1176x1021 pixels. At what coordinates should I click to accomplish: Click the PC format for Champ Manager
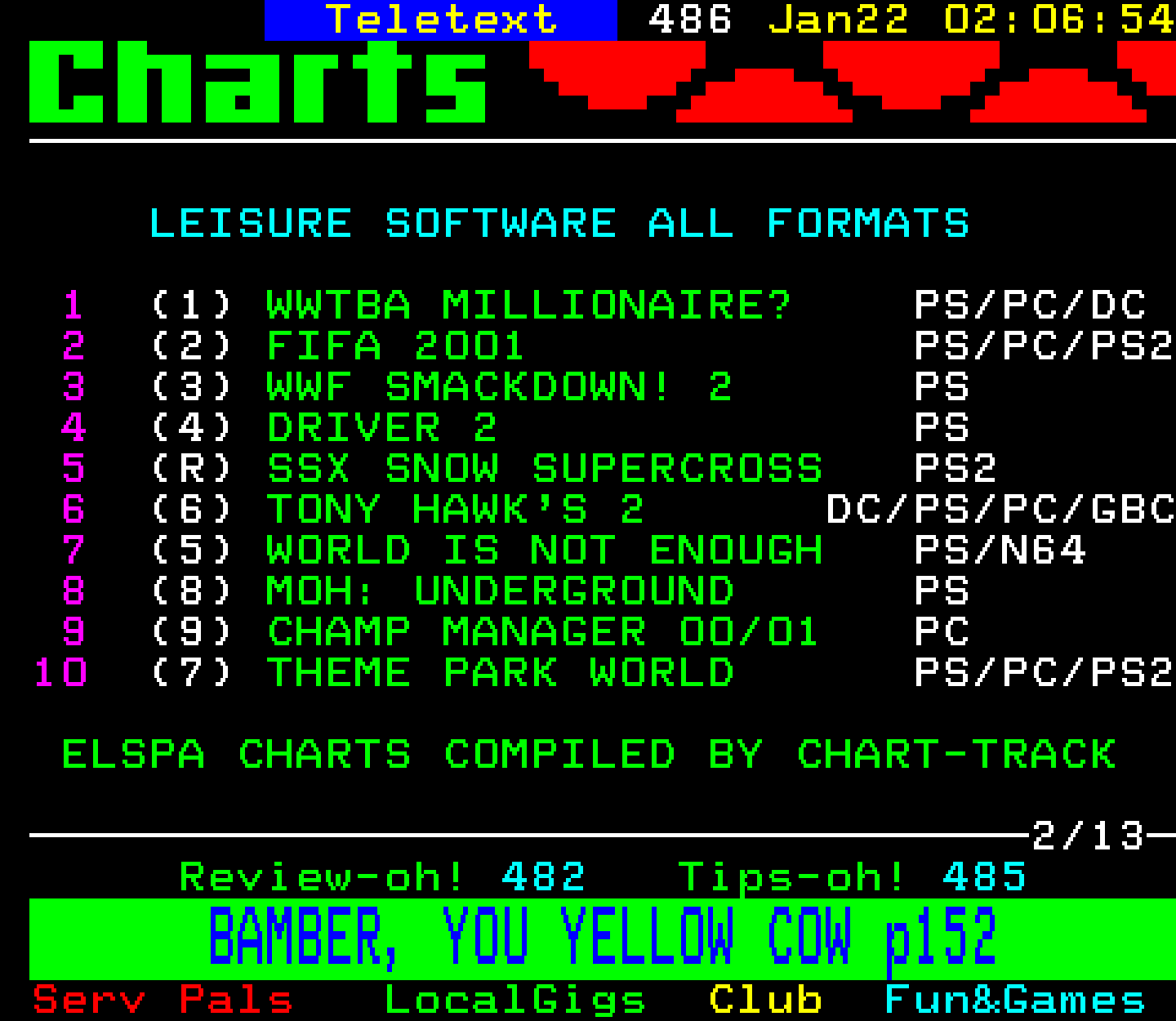(x=942, y=631)
